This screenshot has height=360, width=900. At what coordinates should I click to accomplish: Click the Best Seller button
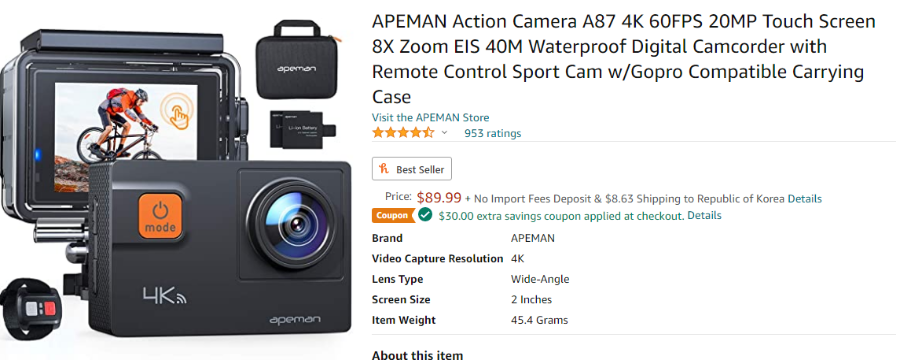[x=412, y=169]
